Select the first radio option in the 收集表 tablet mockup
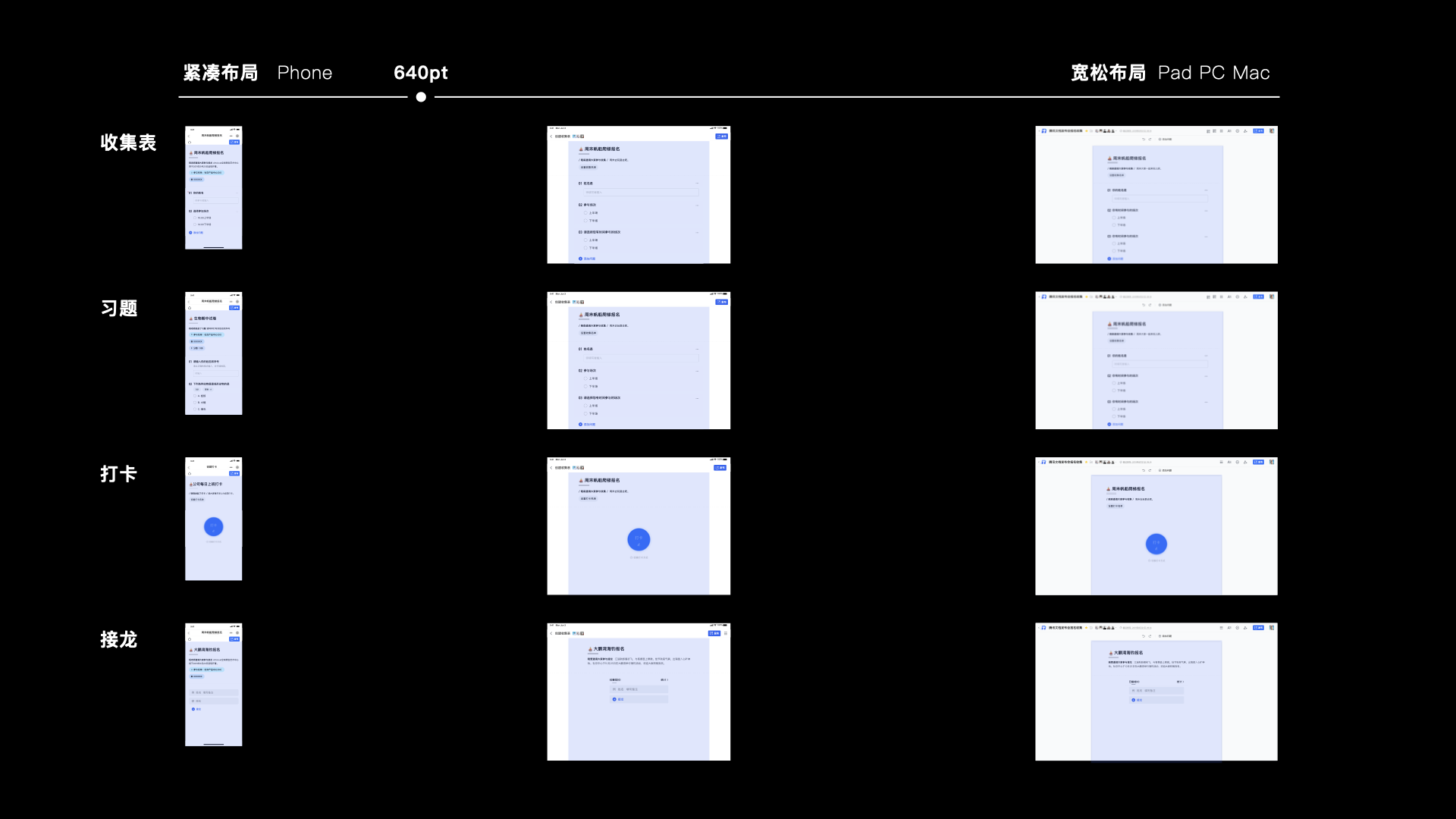1456x819 pixels. pyautogui.click(x=585, y=213)
